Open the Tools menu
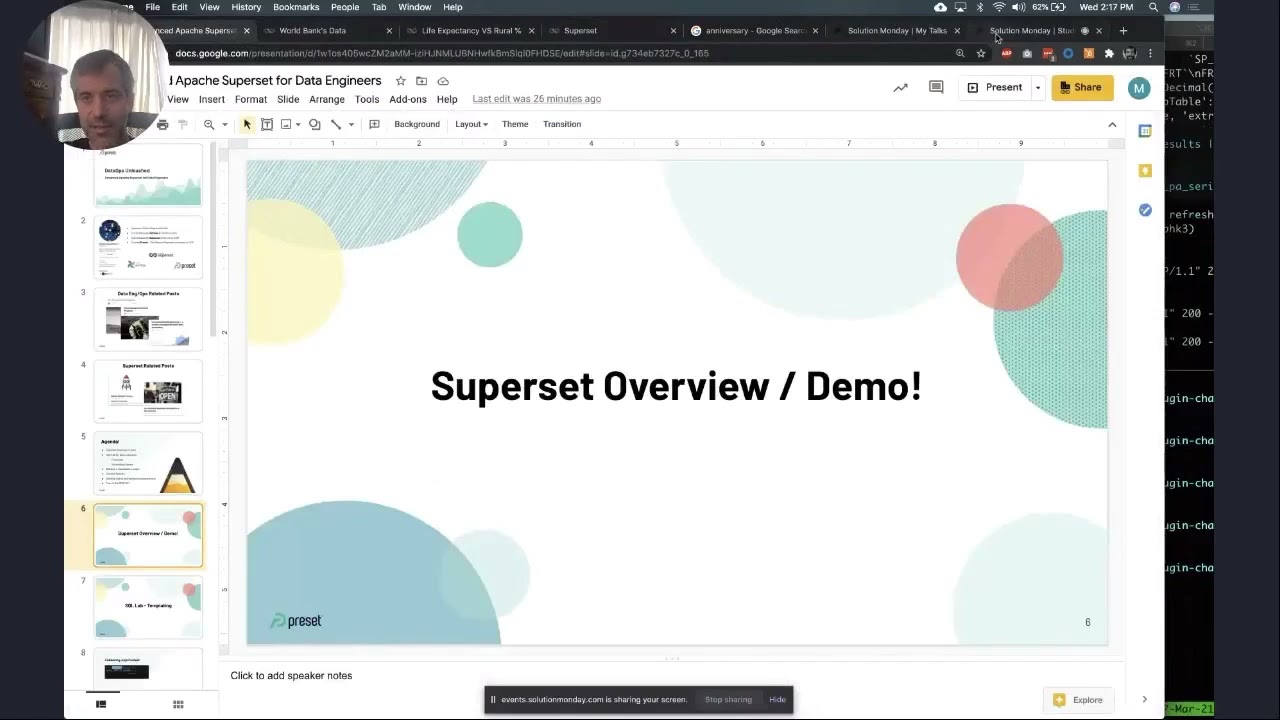 tap(367, 99)
